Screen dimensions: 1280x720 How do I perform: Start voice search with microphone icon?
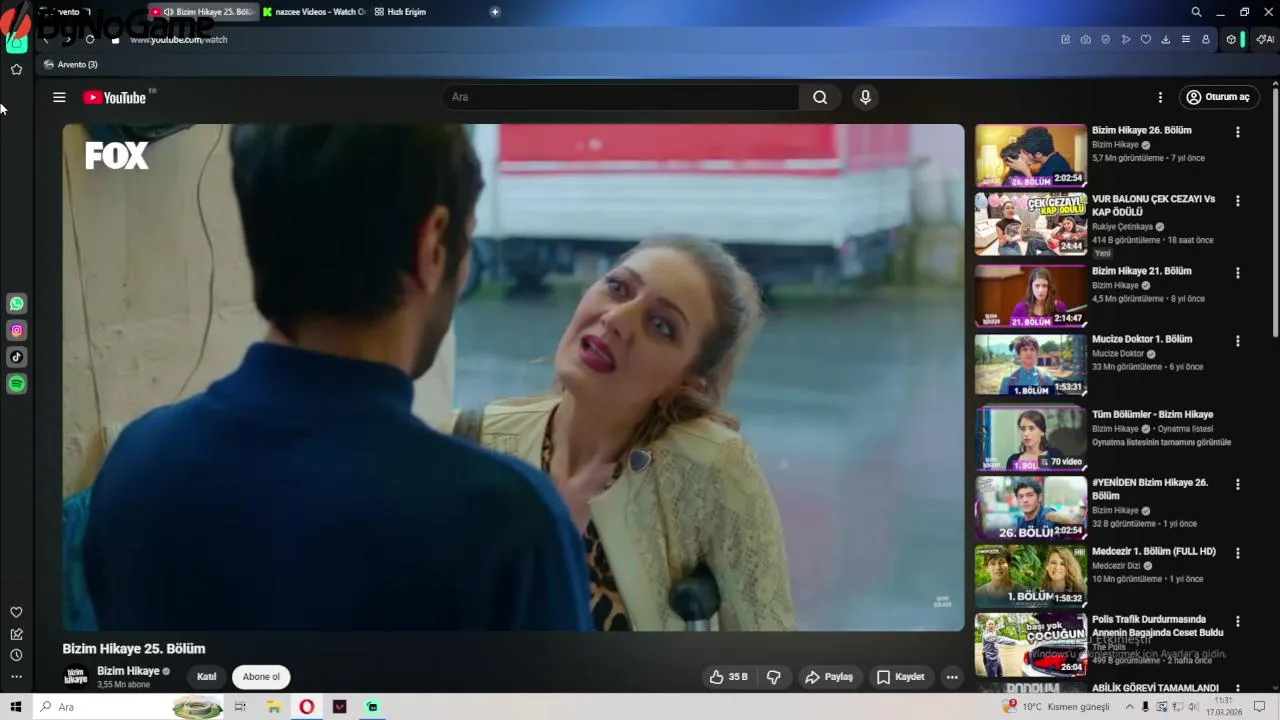865,97
